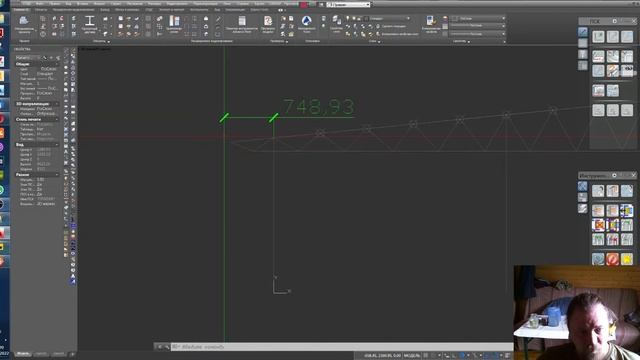The height and width of the screenshot is (360, 640).
Task: Select the 748,93 dimension text
Action: (x=319, y=107)
